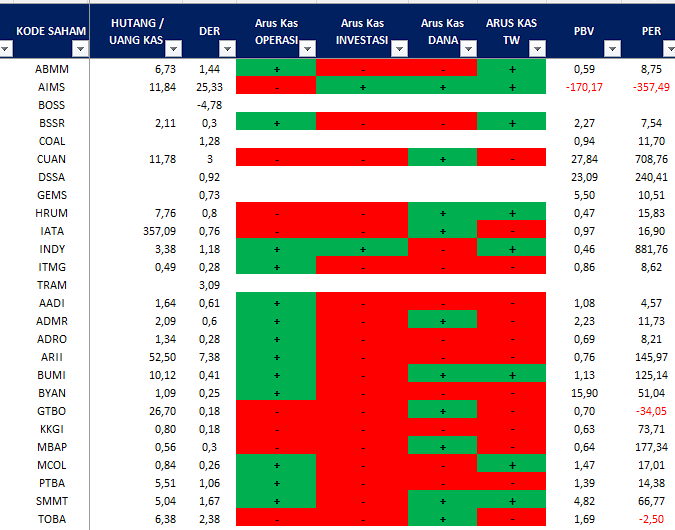Open the Arus Kas OPERASI filter dropdown
The image size is (675, 530).
coord(305,48)
